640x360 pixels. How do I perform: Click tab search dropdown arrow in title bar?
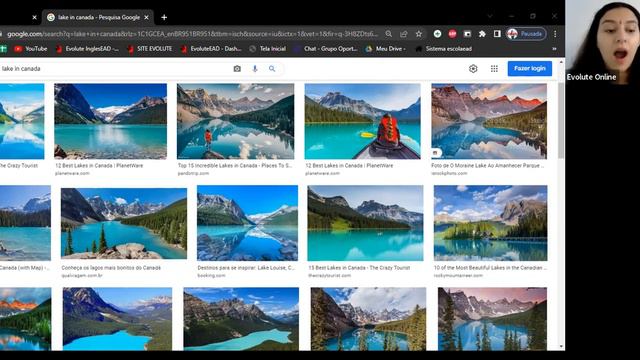click(x=490, y=16)
